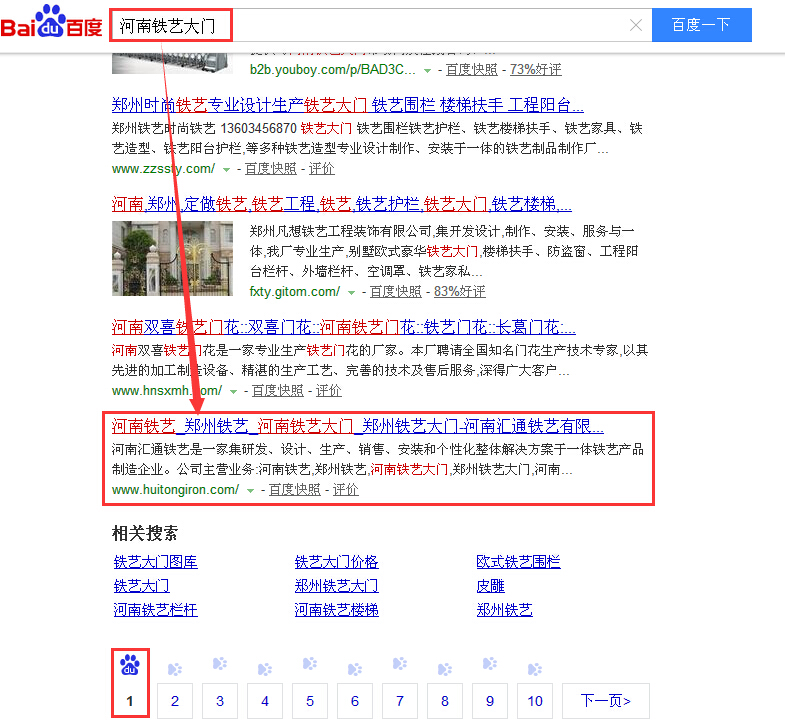Click the paw icon above page 9
Viewport: 785px width, 720px height.
click(490, 664)
